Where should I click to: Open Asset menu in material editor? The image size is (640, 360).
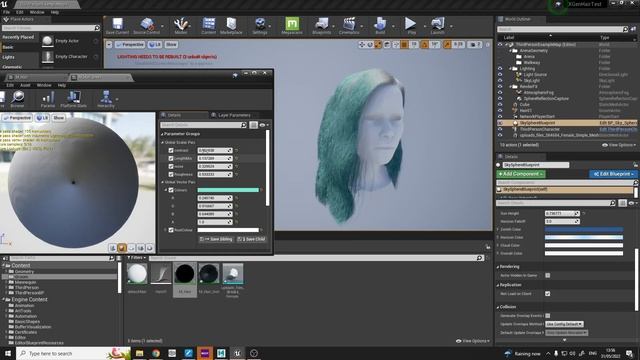(25, 85)
